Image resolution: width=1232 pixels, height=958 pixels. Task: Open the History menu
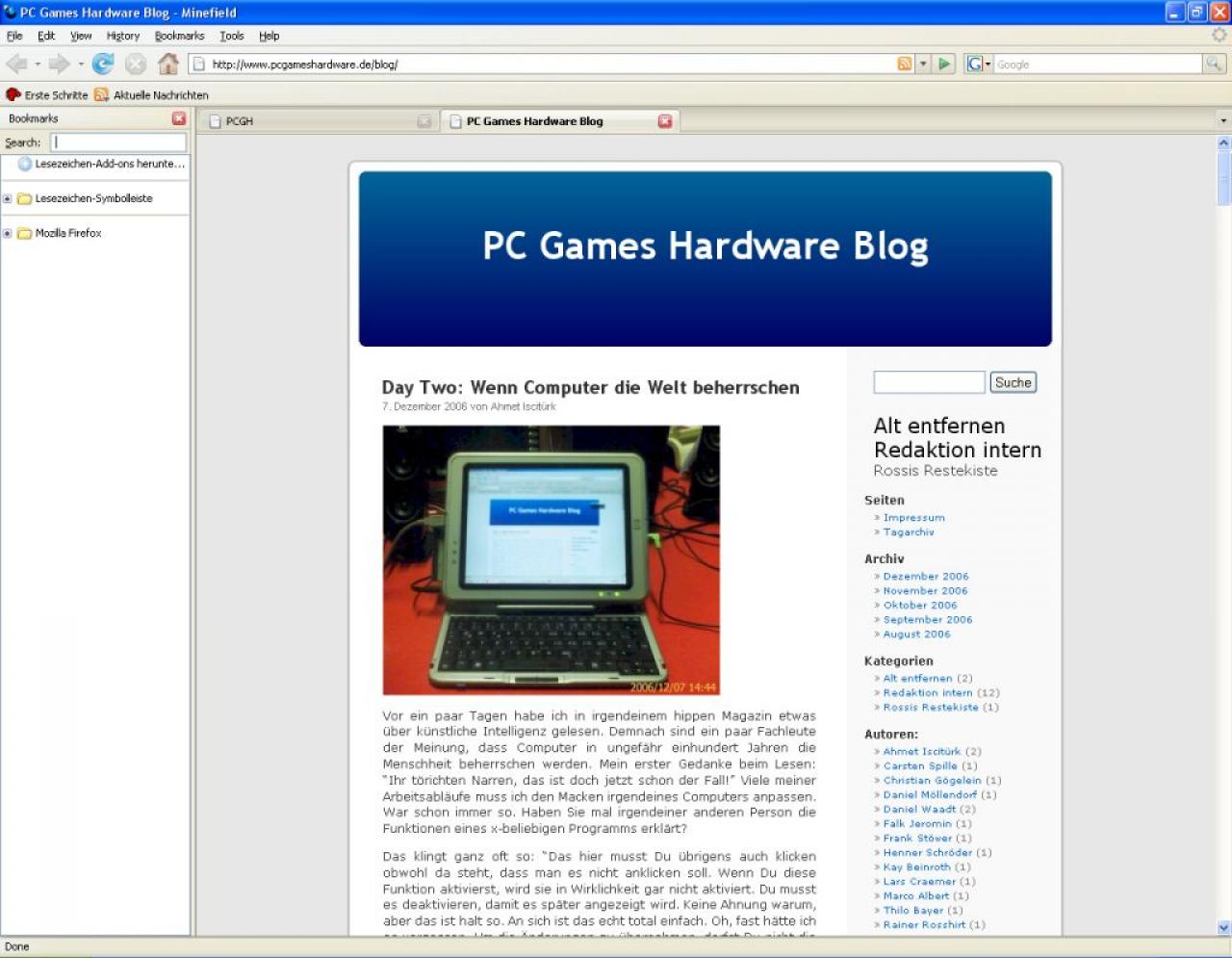pyautogui.click(x=123, y=36)
